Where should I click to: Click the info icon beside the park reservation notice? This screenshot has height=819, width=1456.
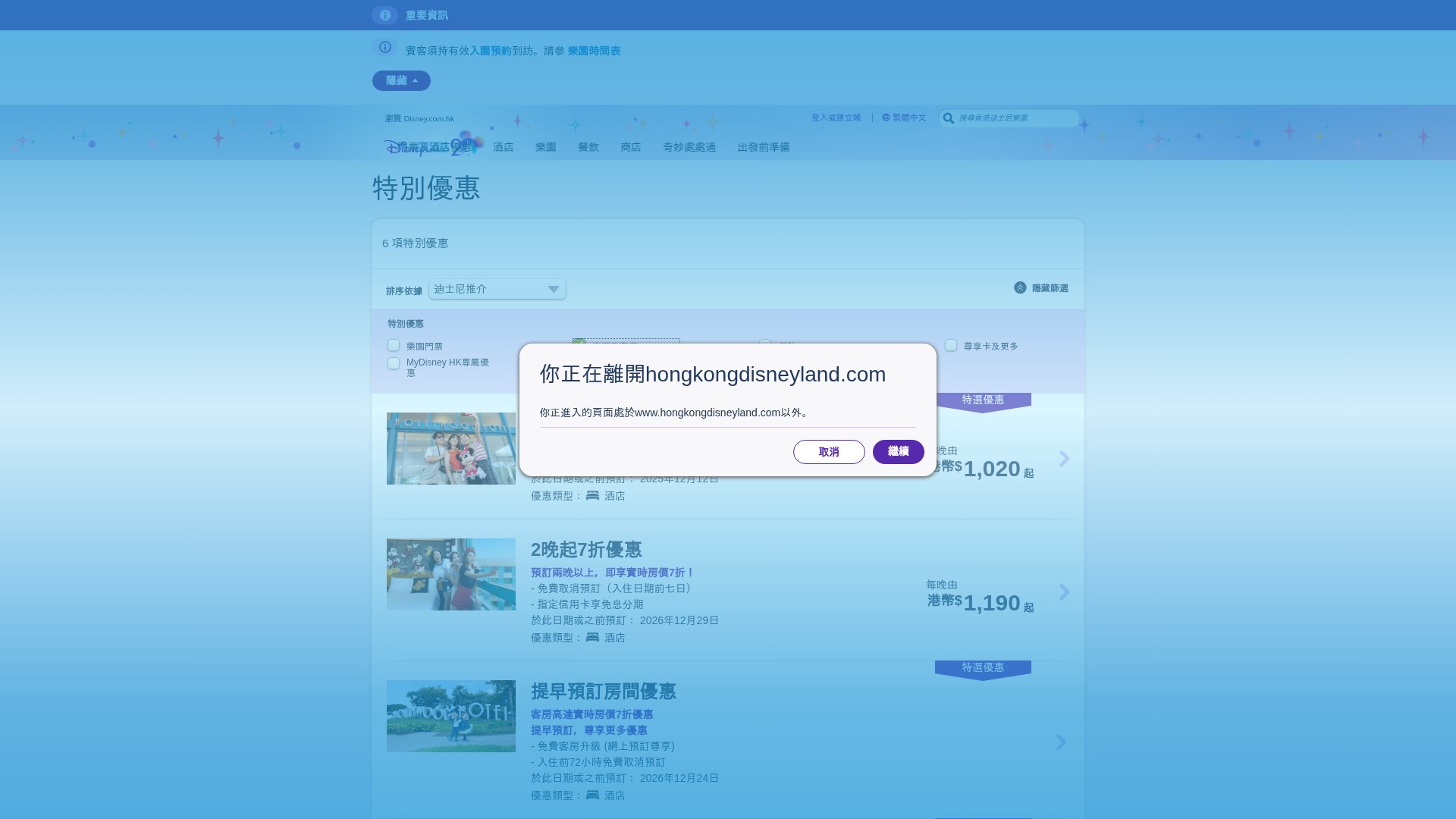[x=384, y=47]
